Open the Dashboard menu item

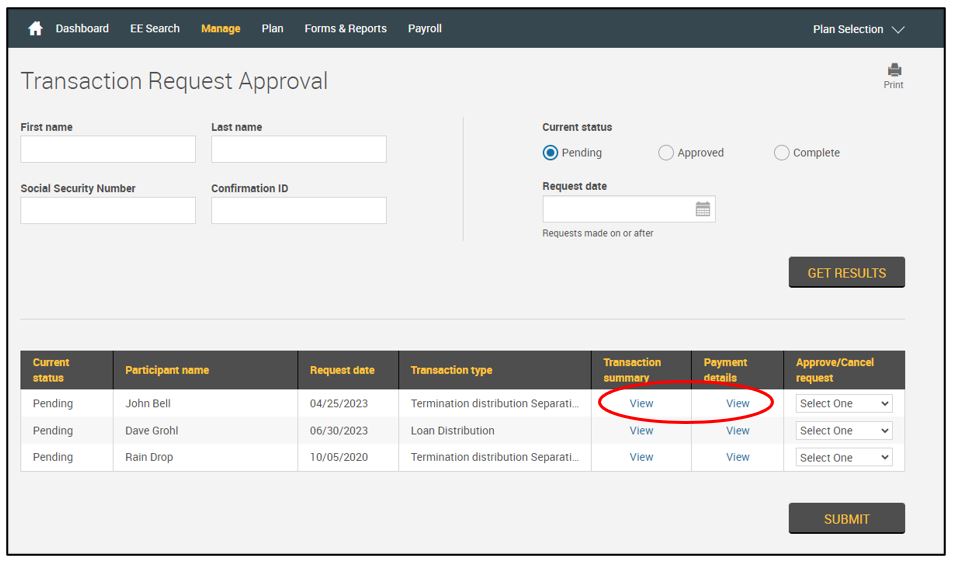pos(82,29)
